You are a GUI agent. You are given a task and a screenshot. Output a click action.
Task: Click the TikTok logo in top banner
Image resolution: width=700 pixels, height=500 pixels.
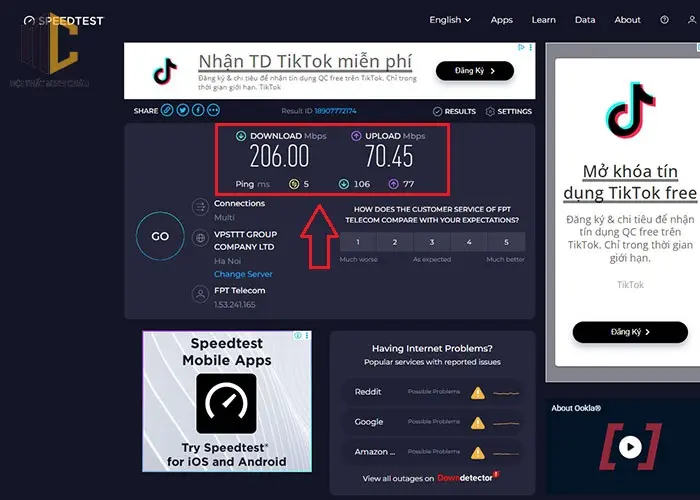(165, 71)
